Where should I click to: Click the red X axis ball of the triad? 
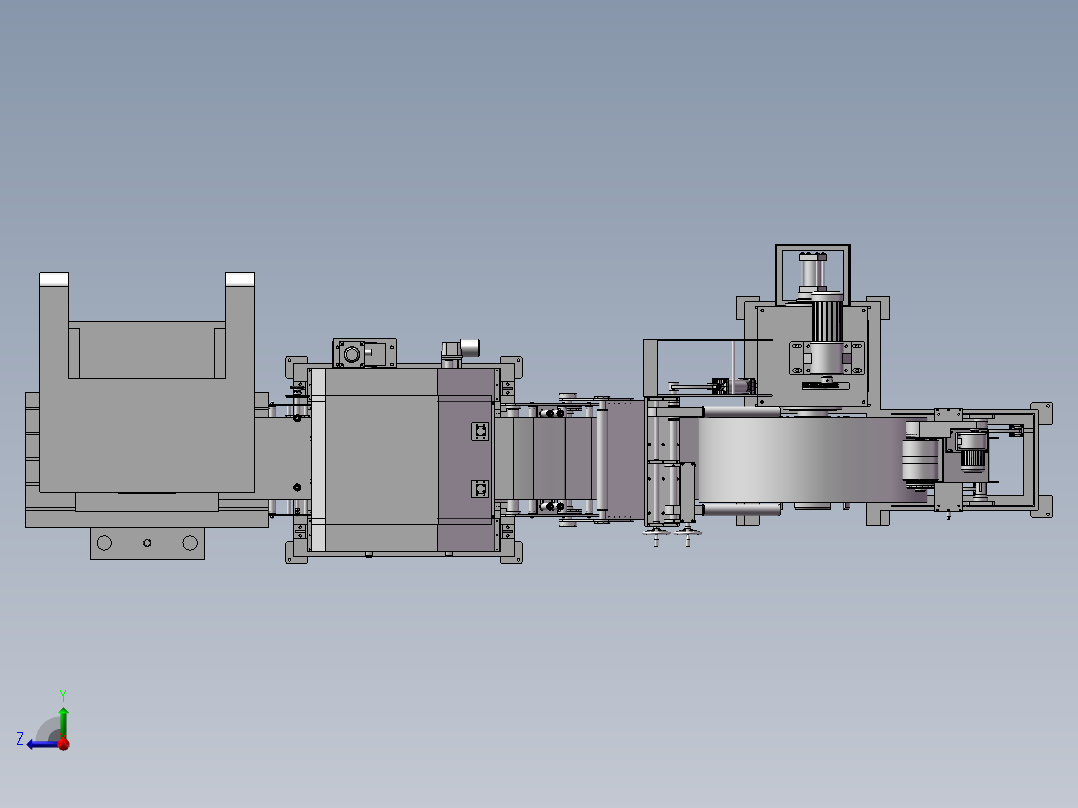(64, 743)
